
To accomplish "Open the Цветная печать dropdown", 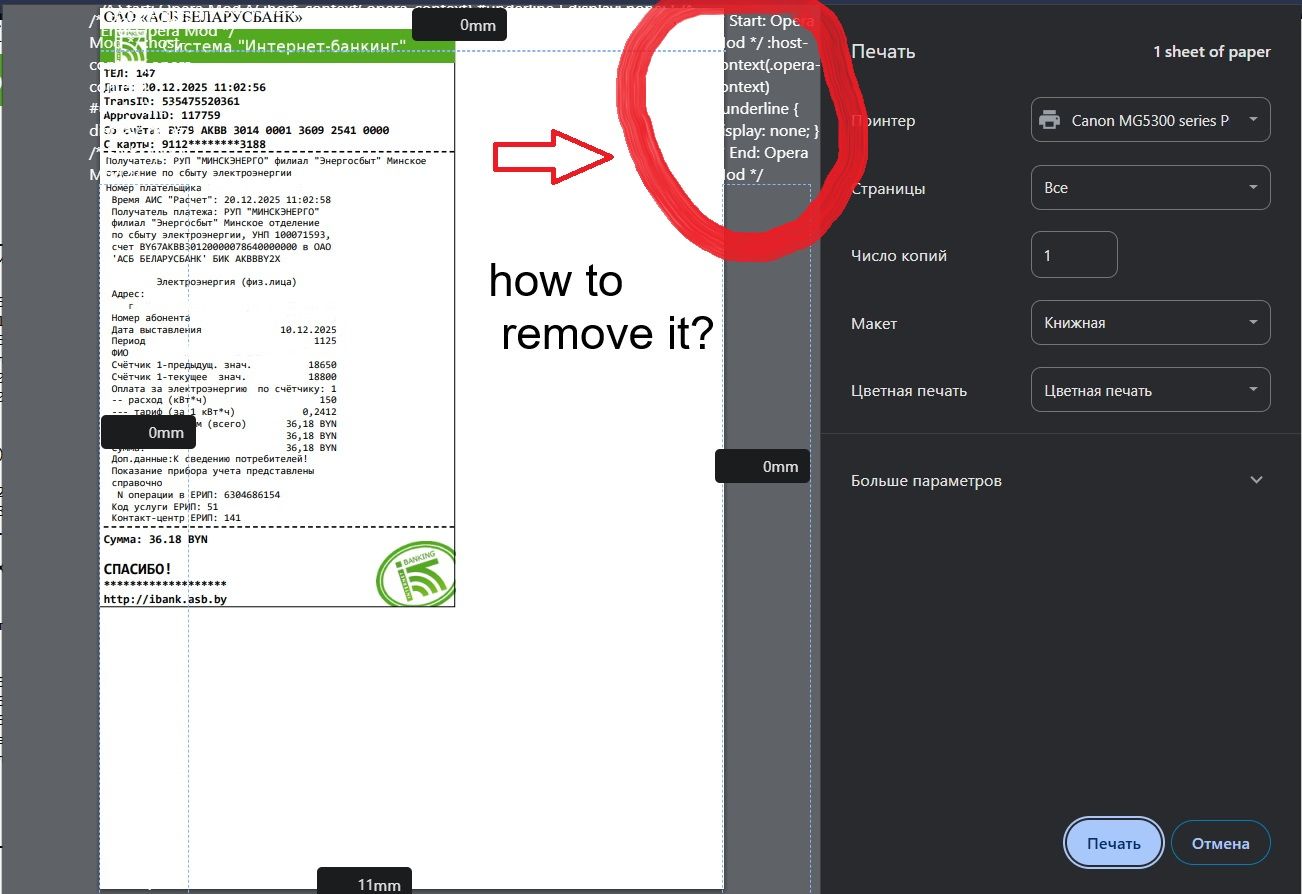I will [1150, 391].
